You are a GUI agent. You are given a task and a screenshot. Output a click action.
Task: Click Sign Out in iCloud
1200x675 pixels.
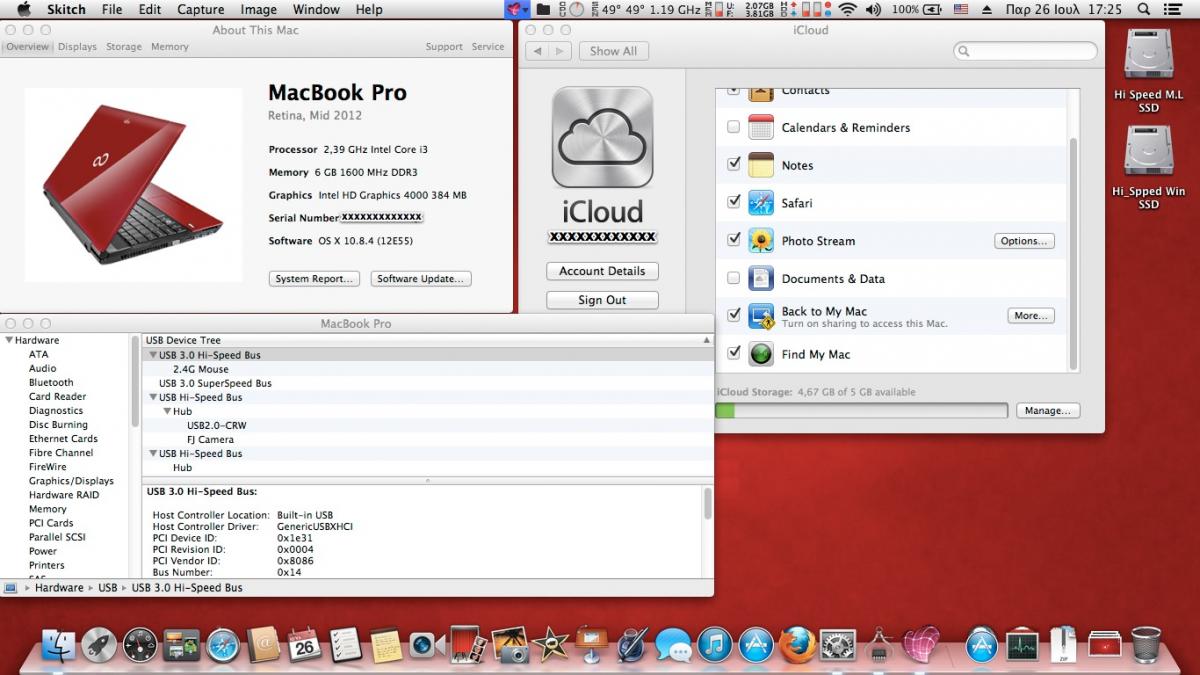[x=602, y=300]
